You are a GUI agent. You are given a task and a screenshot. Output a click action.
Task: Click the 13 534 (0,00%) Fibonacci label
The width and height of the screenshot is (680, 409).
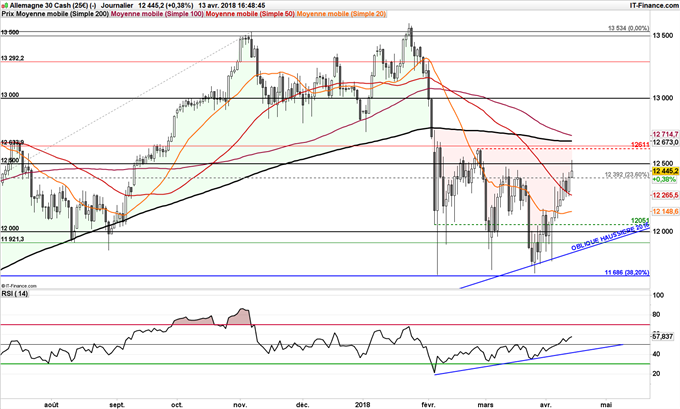628,28
